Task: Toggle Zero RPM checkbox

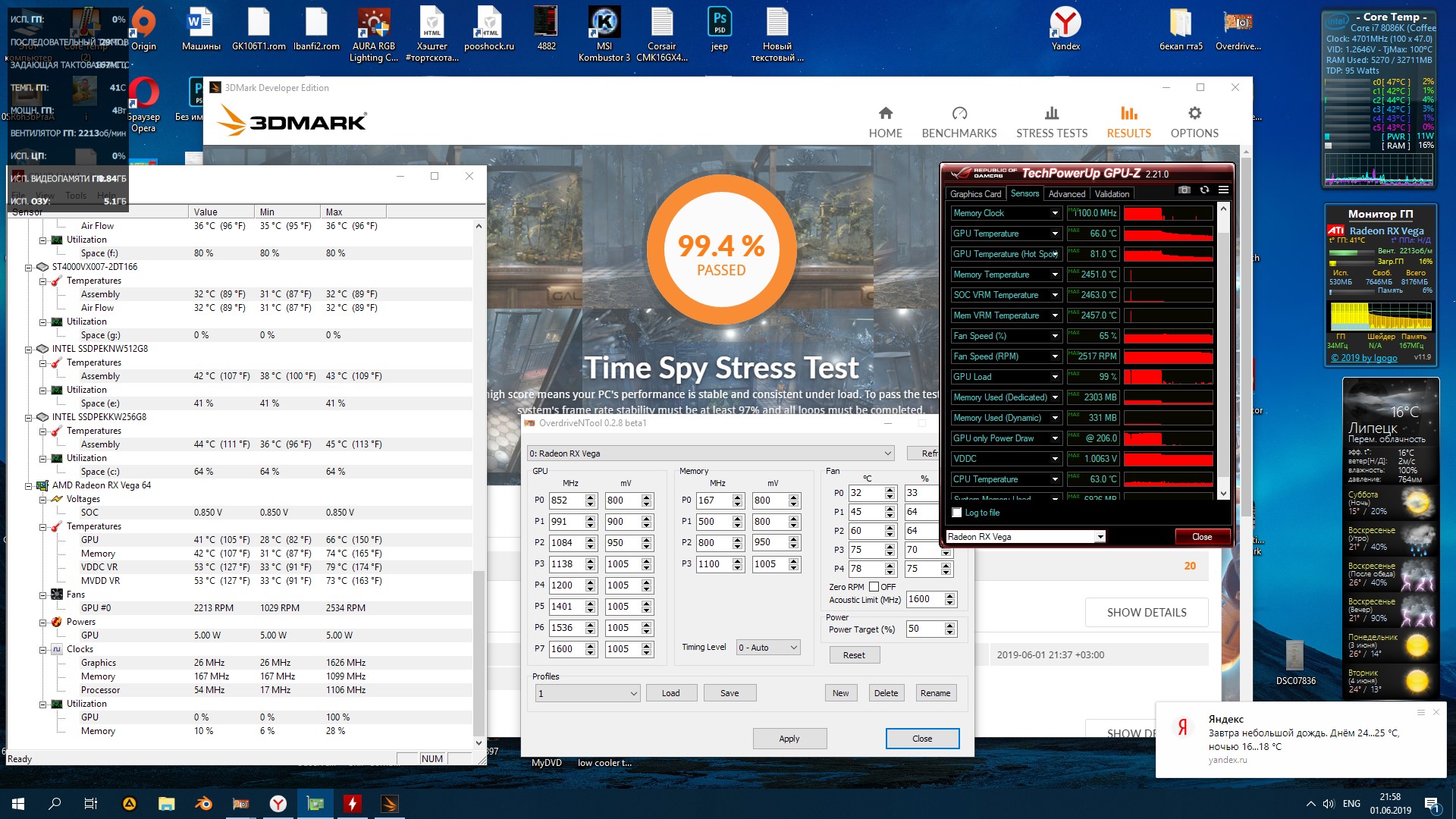Action: coord(874,586)
